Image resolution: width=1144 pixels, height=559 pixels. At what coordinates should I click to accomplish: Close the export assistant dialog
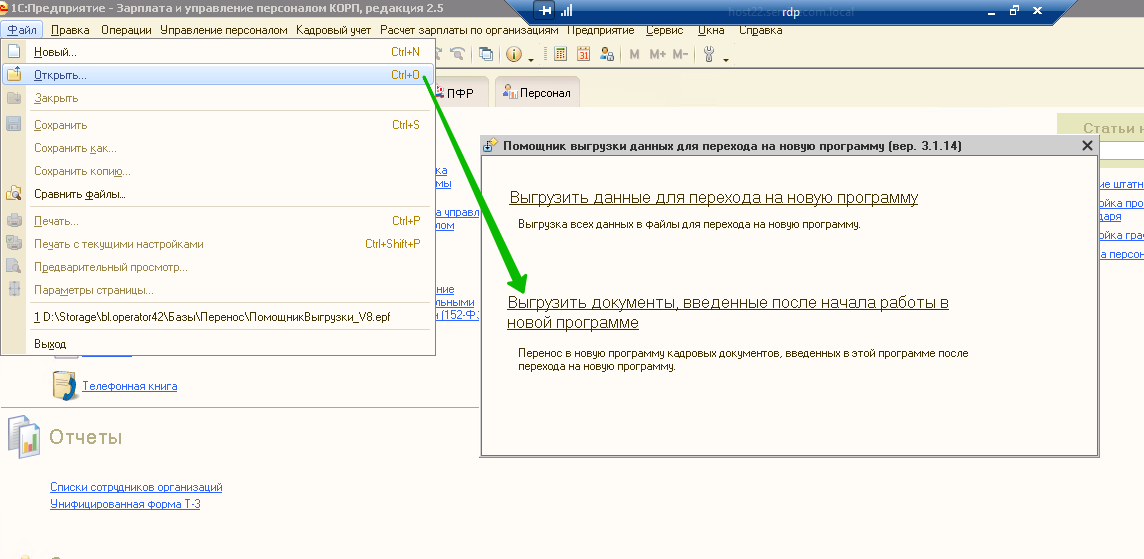click(x=1087, y=146)
